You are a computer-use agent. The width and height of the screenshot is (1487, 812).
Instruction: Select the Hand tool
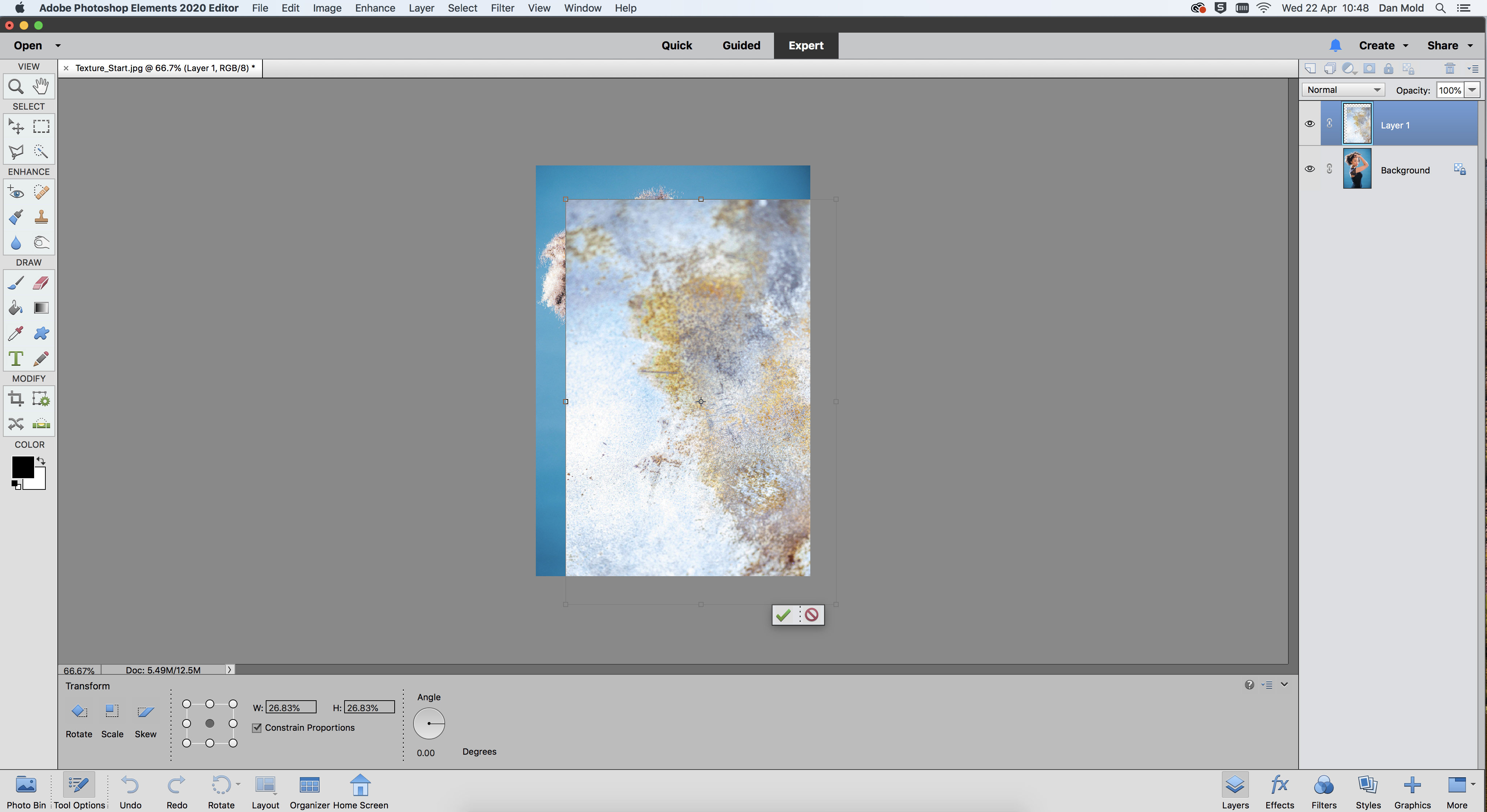point(40,87)
